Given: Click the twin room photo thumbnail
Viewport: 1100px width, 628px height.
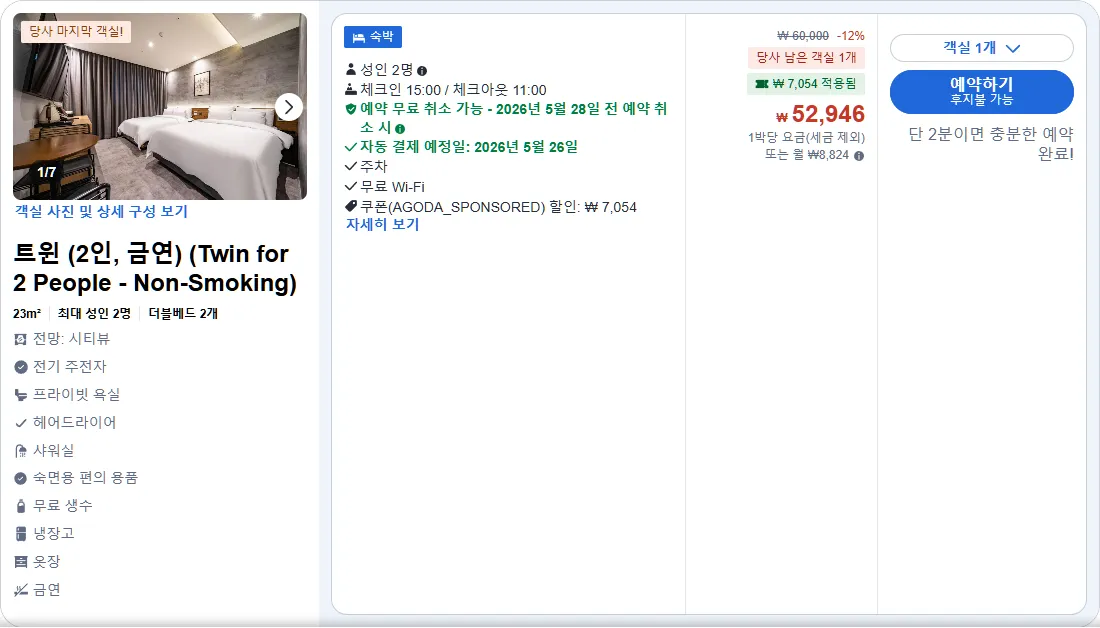Looking at the screenshot, I should (160, 107).
